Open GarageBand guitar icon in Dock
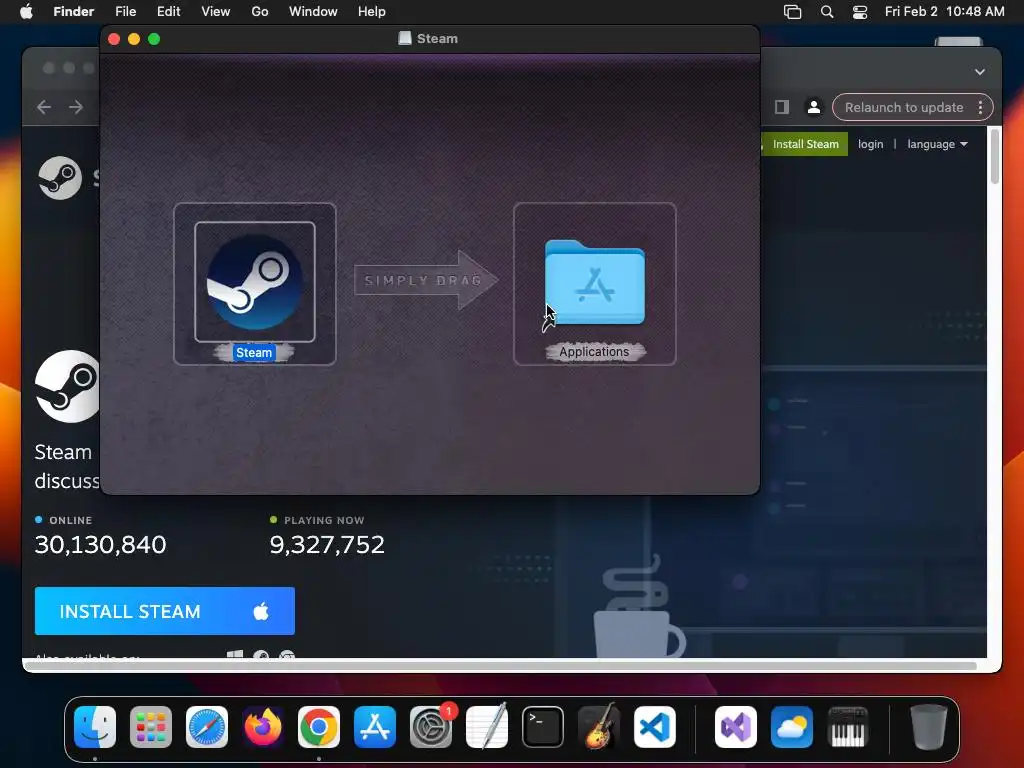Screen dimensions: 1024x768 599,727
